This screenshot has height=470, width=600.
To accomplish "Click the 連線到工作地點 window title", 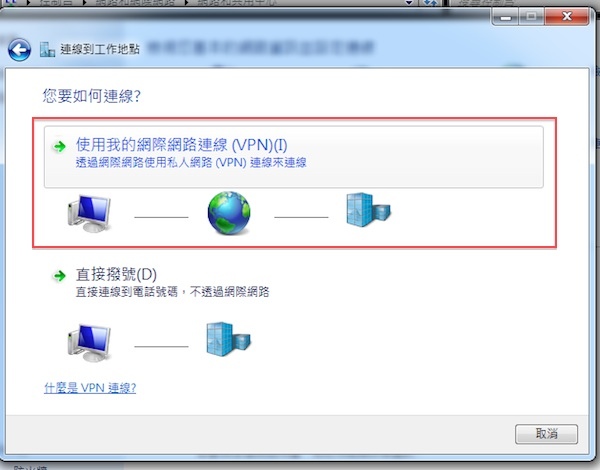I will pyautogui.click(x=100, y=49).
